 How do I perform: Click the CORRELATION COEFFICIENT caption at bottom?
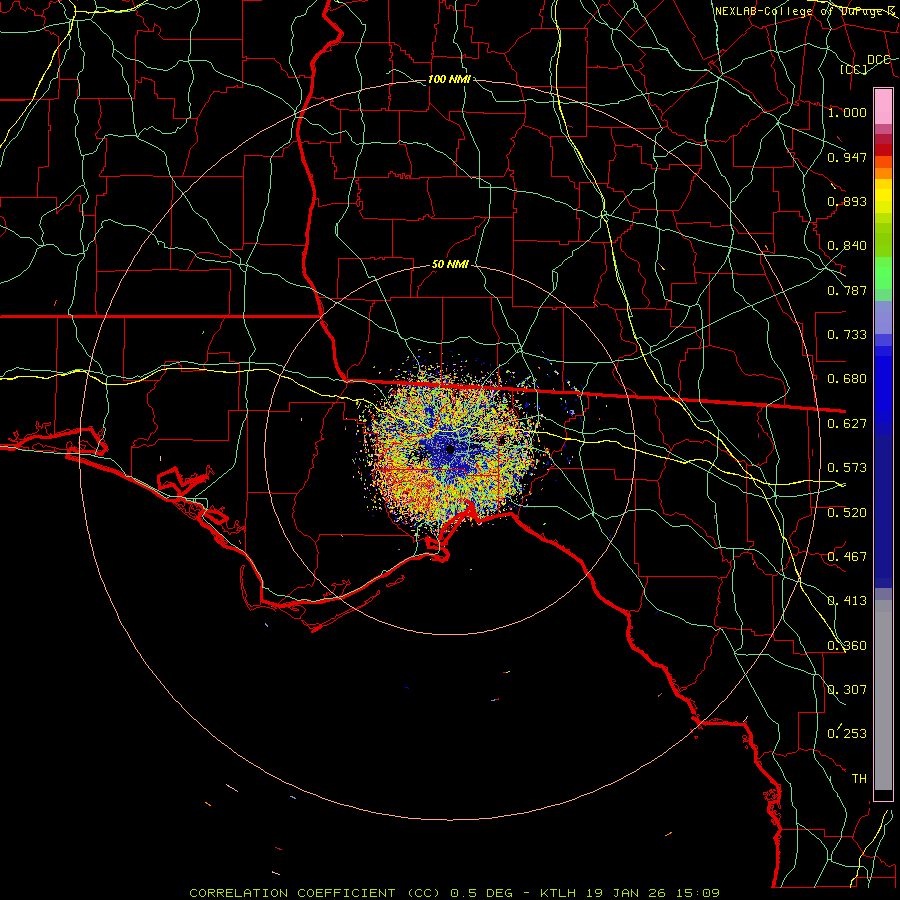pyautogui.click(x=455, y=893)
